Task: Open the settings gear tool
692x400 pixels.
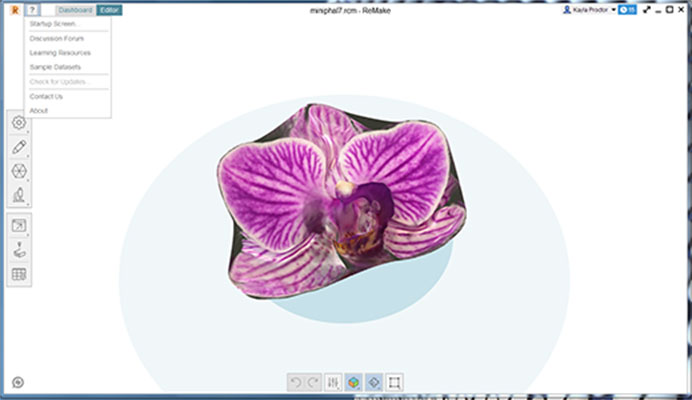Action: coord(19,122)
